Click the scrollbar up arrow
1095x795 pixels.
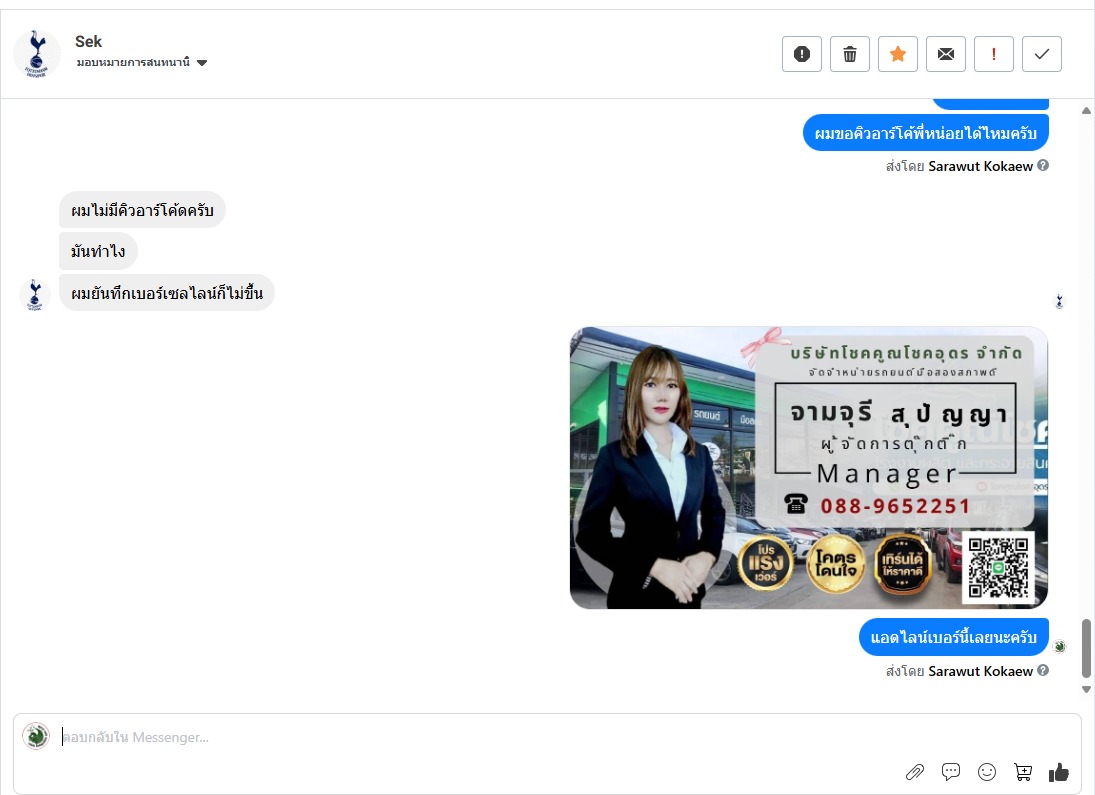(x=1086, y=110)
